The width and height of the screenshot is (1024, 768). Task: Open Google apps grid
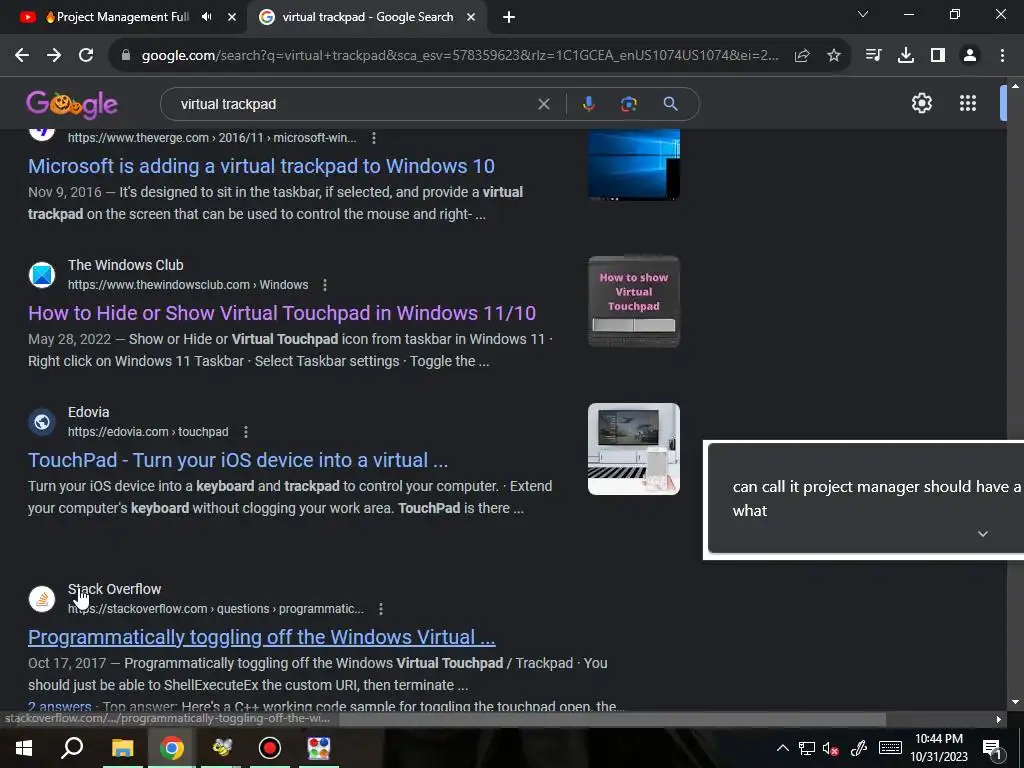[x=967, y=103]
